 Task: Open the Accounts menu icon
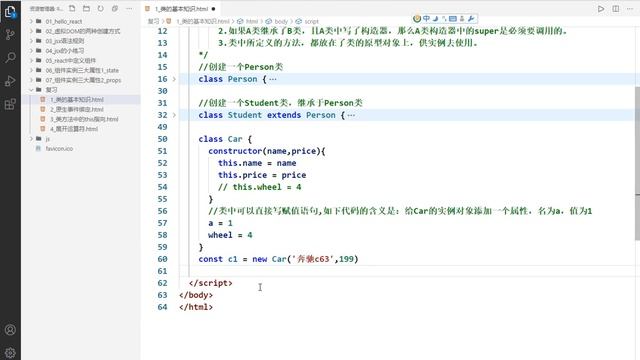(x=10, y=330)
